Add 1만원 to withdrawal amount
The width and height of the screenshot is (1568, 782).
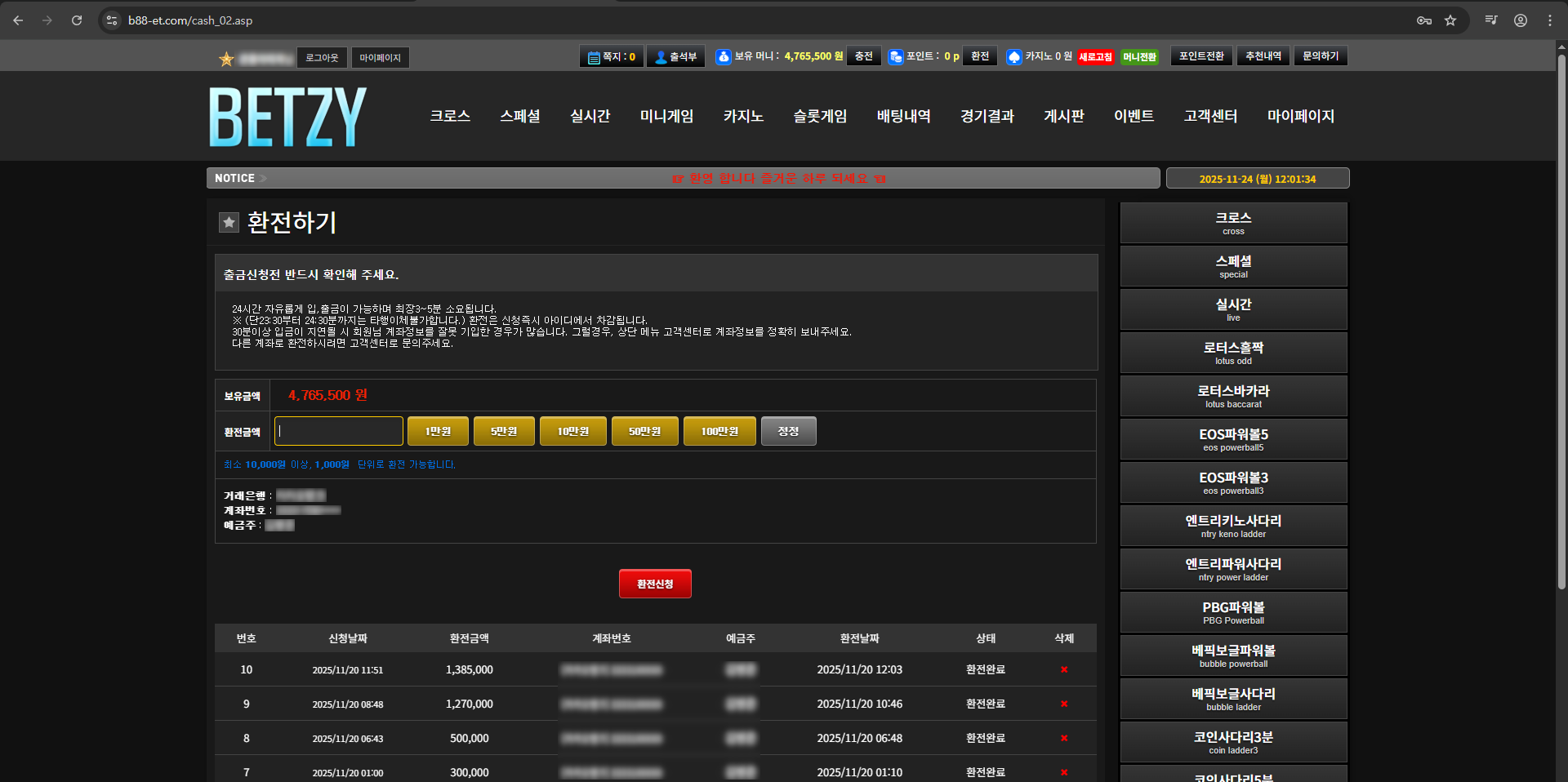[x=438, y=431]
